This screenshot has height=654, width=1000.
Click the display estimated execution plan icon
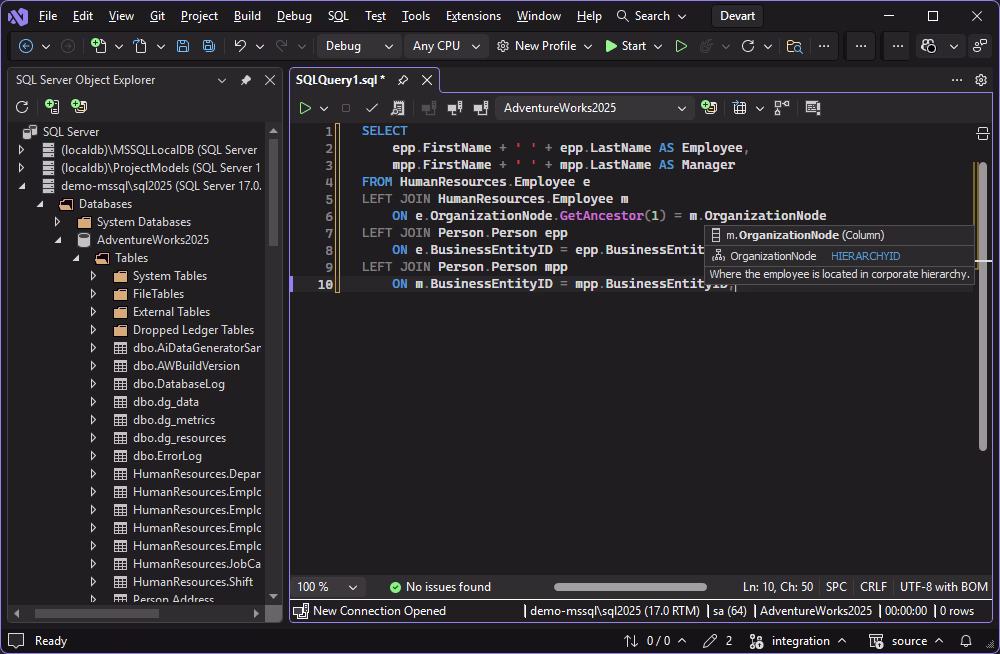click(398, 108)
